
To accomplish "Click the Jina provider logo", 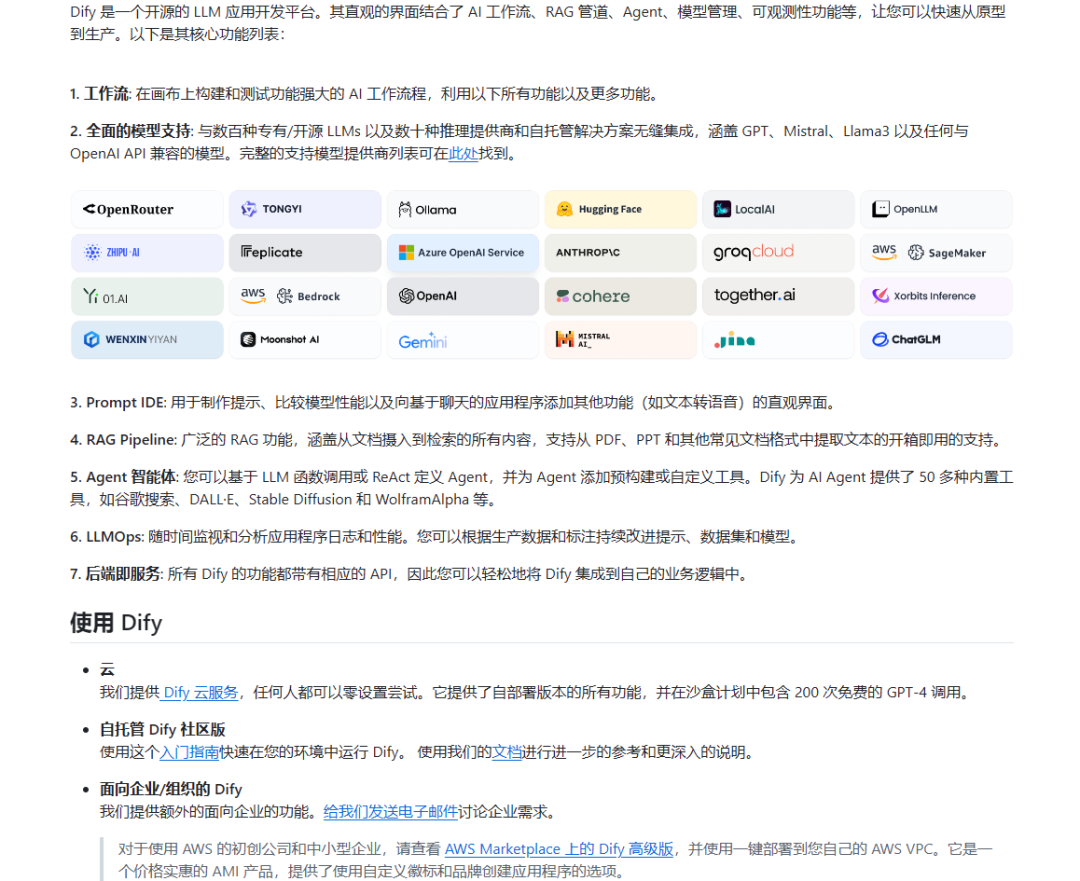I will 778,340.
